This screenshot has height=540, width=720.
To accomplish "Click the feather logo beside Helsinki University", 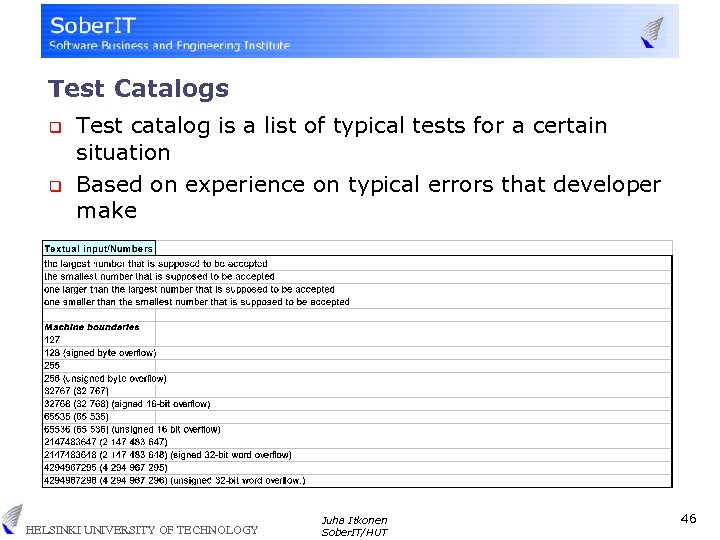I will (x=11, y=518).
